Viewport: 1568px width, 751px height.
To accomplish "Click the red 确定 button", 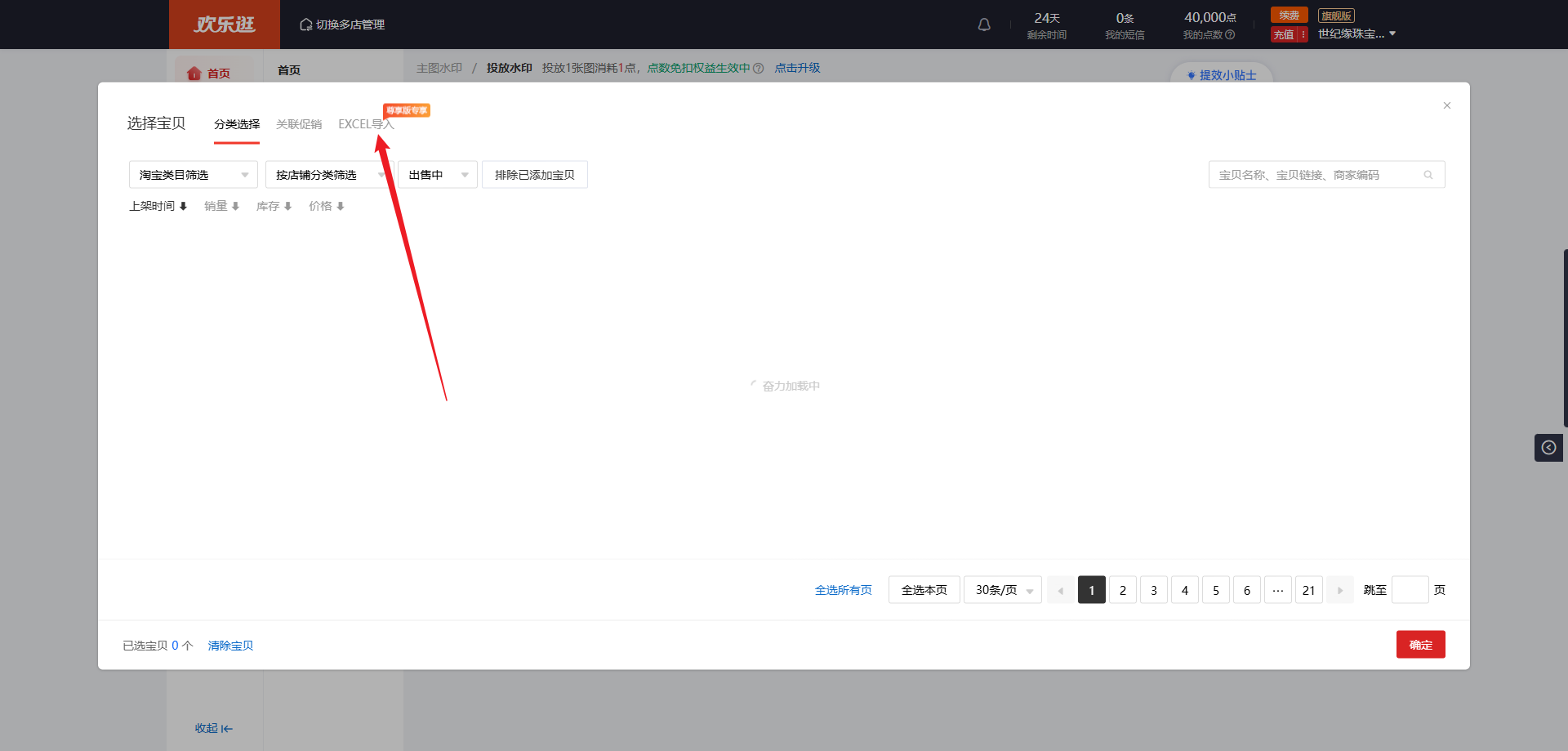I will [1420, 645].
